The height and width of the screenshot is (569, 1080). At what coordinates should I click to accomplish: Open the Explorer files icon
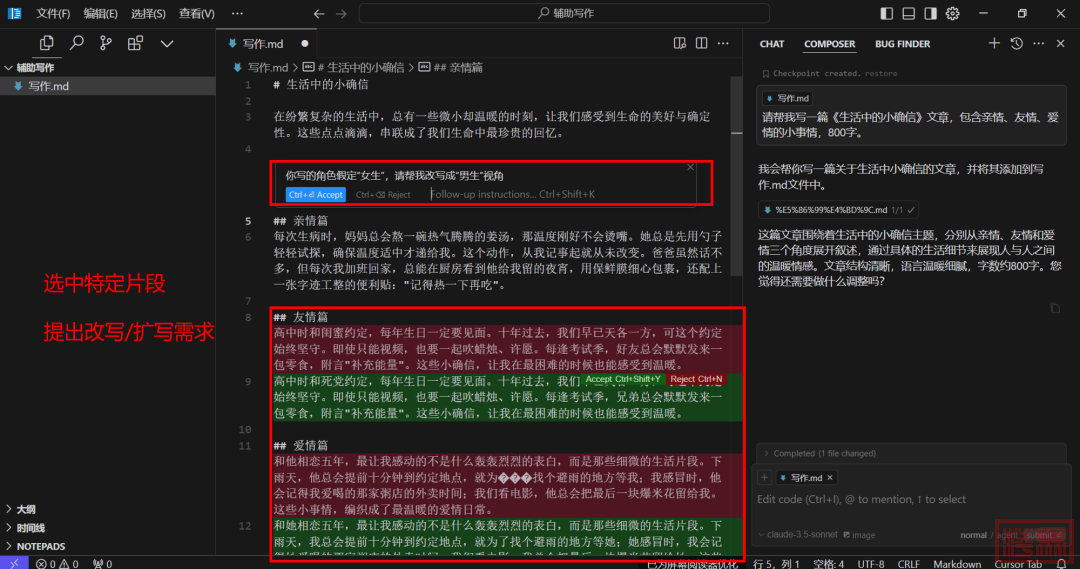(46, 43)
